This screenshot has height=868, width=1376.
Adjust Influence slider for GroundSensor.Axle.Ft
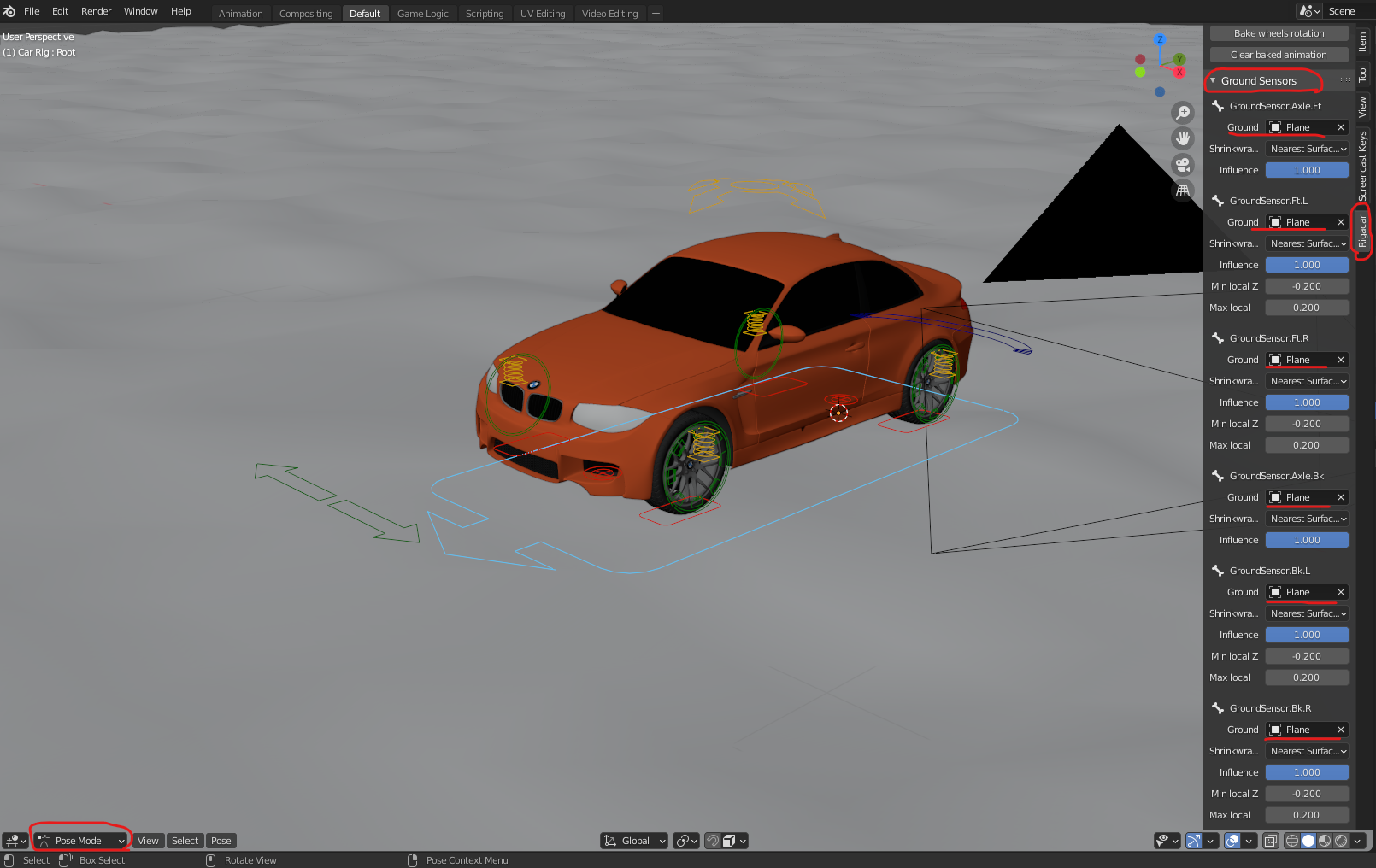1308,170
